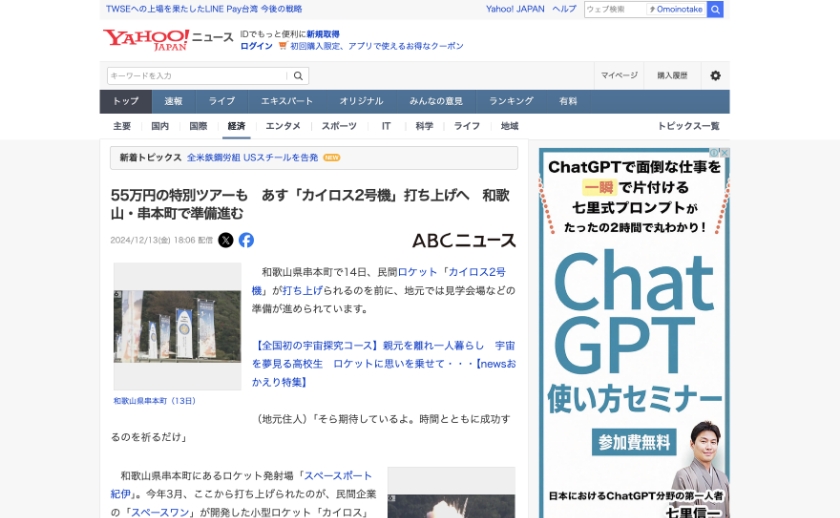Open the 速報 tab
This screenshot has width=840, height=518.
click(174, 101)
